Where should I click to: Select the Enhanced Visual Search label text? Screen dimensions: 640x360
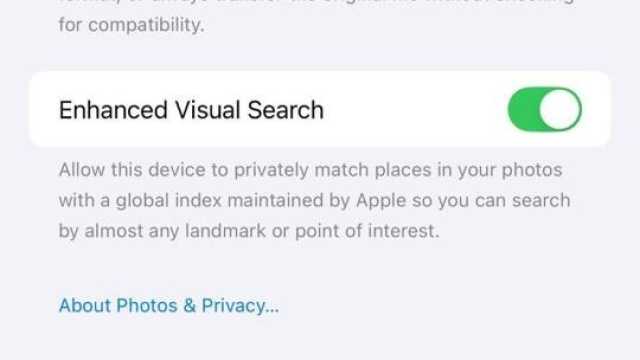point(191,110)
